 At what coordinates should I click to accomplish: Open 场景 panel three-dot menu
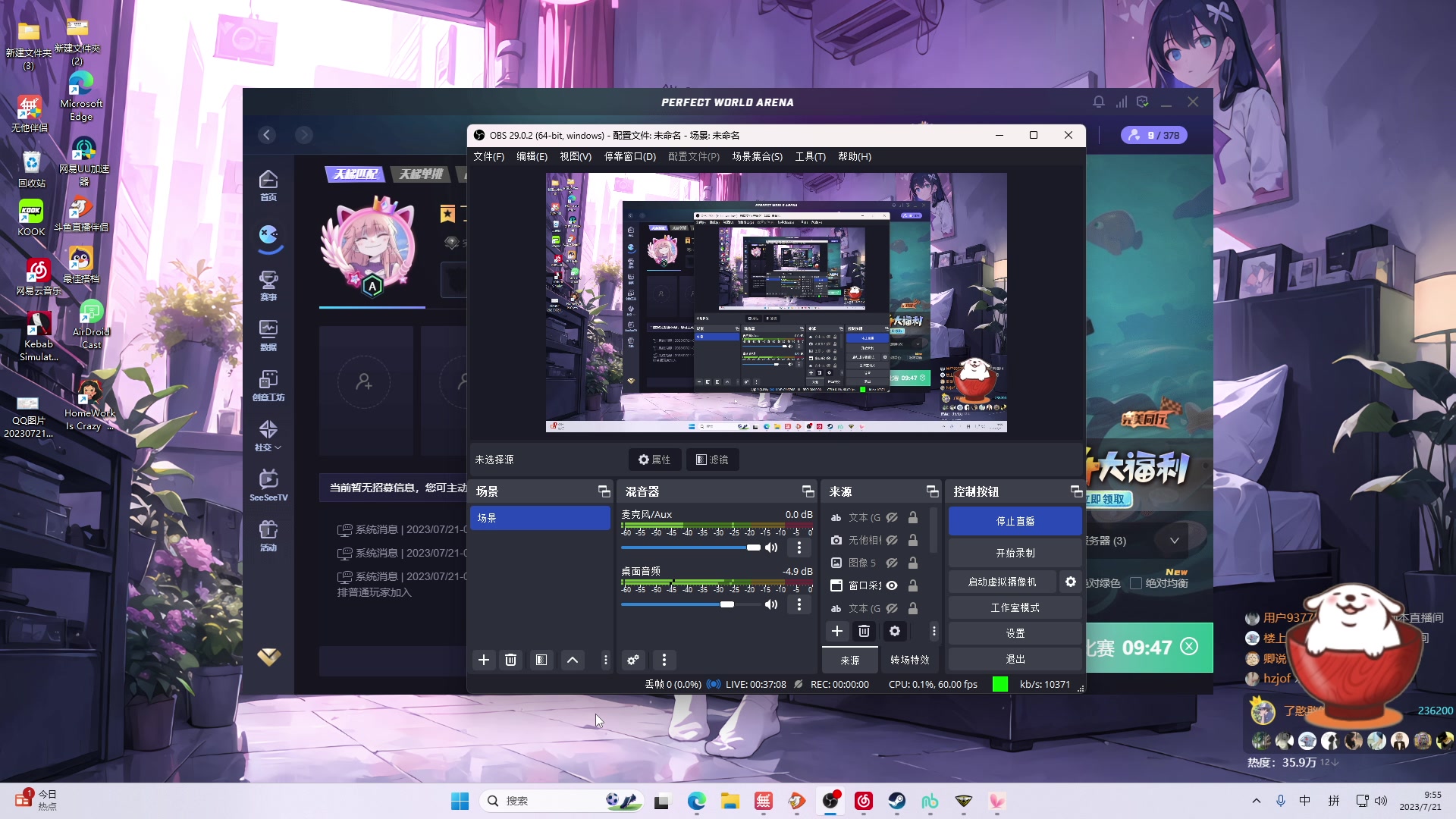pyautogui.click(x=605, y=660)
